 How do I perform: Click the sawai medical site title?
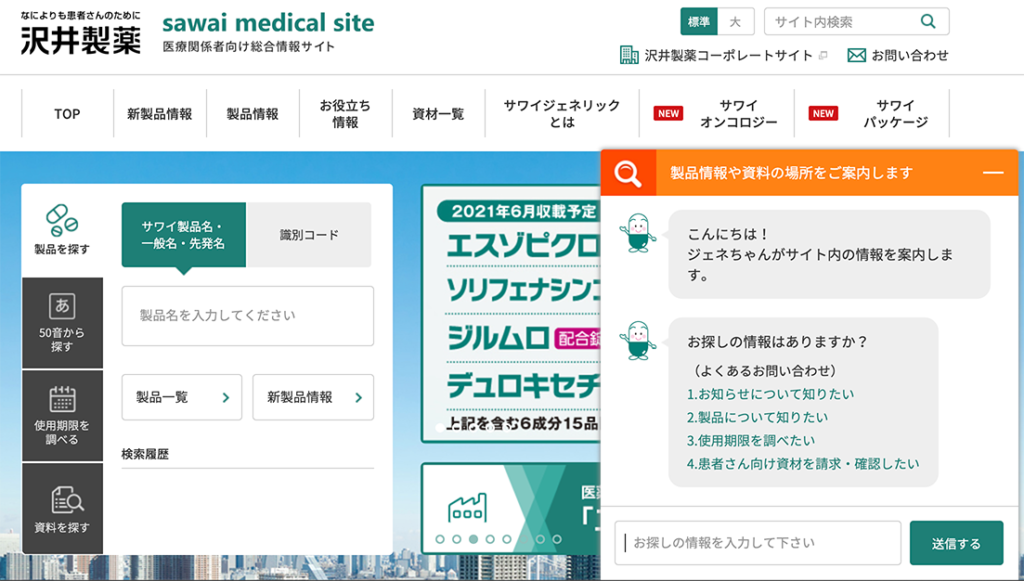pyautogui.click(x=268, y=23)
